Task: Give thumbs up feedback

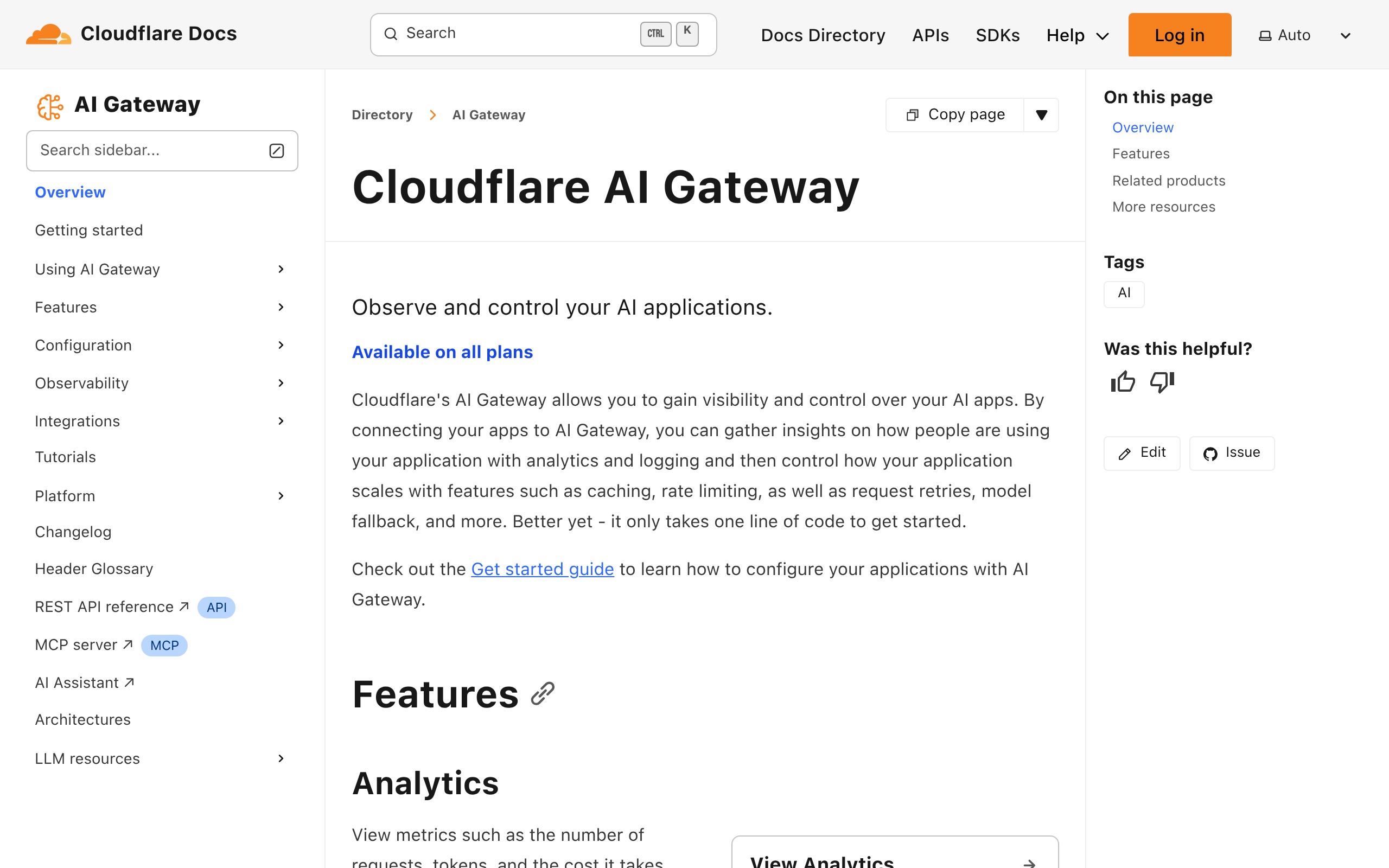Action: click(x=1123, y=381)
